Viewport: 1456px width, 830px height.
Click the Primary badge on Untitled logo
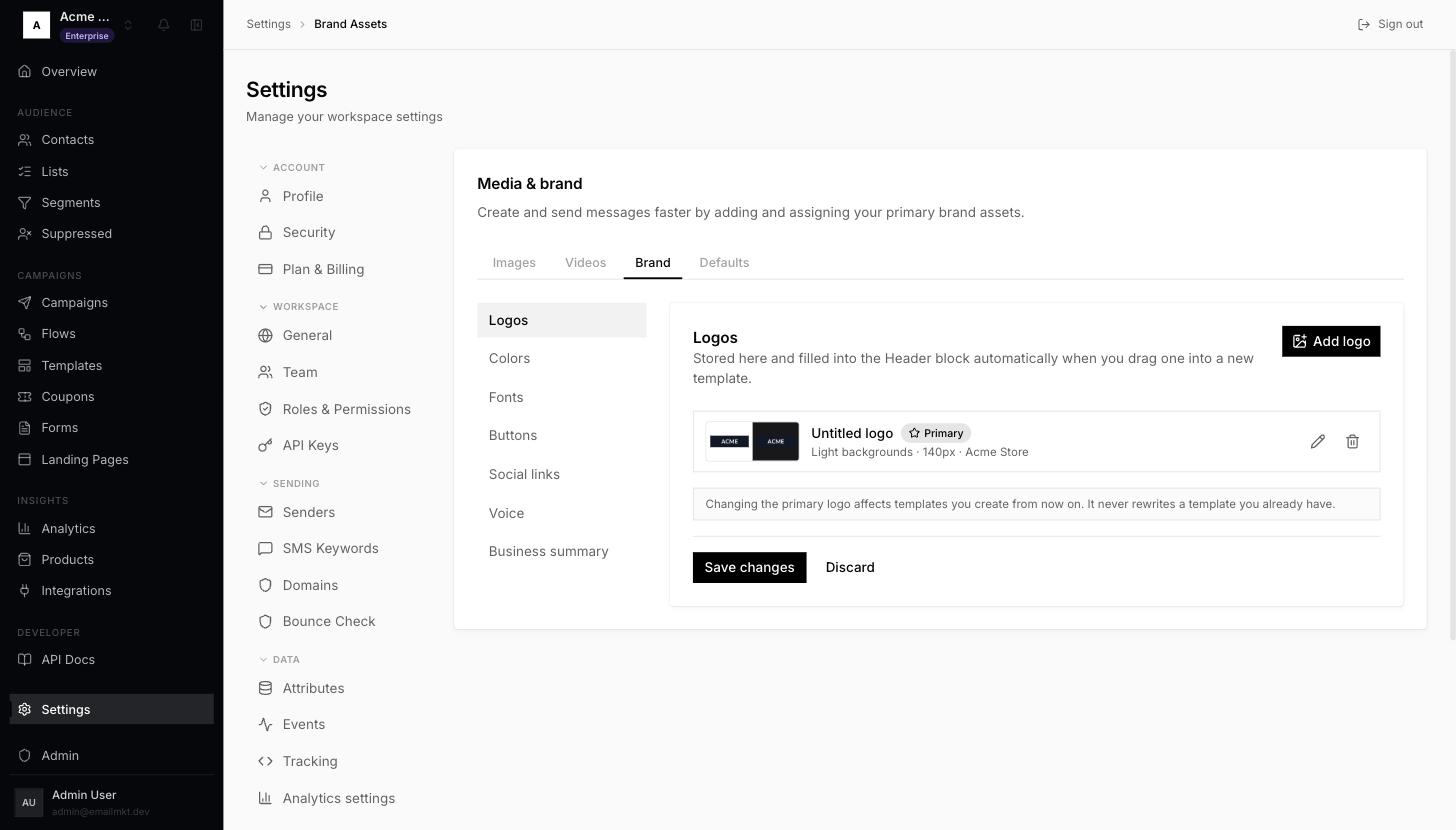(936, 433)
